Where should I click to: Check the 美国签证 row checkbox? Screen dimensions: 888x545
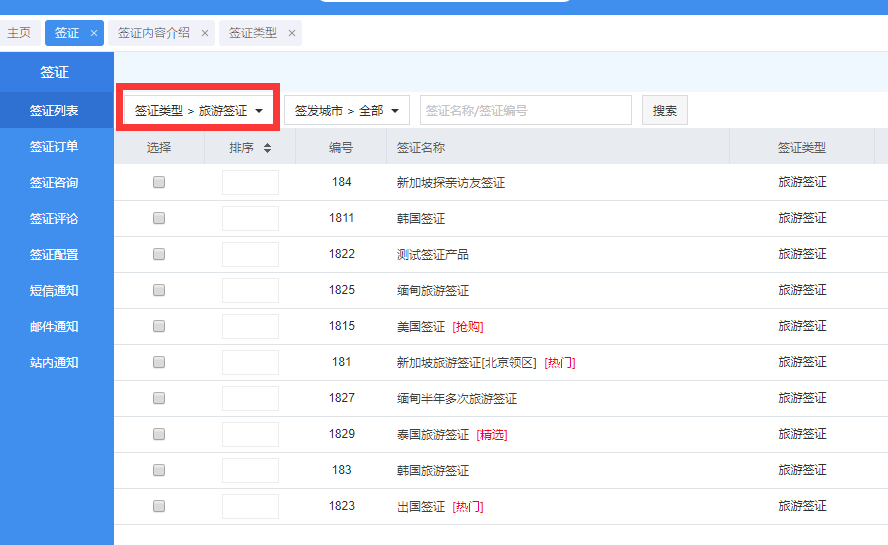pos(159,327)
